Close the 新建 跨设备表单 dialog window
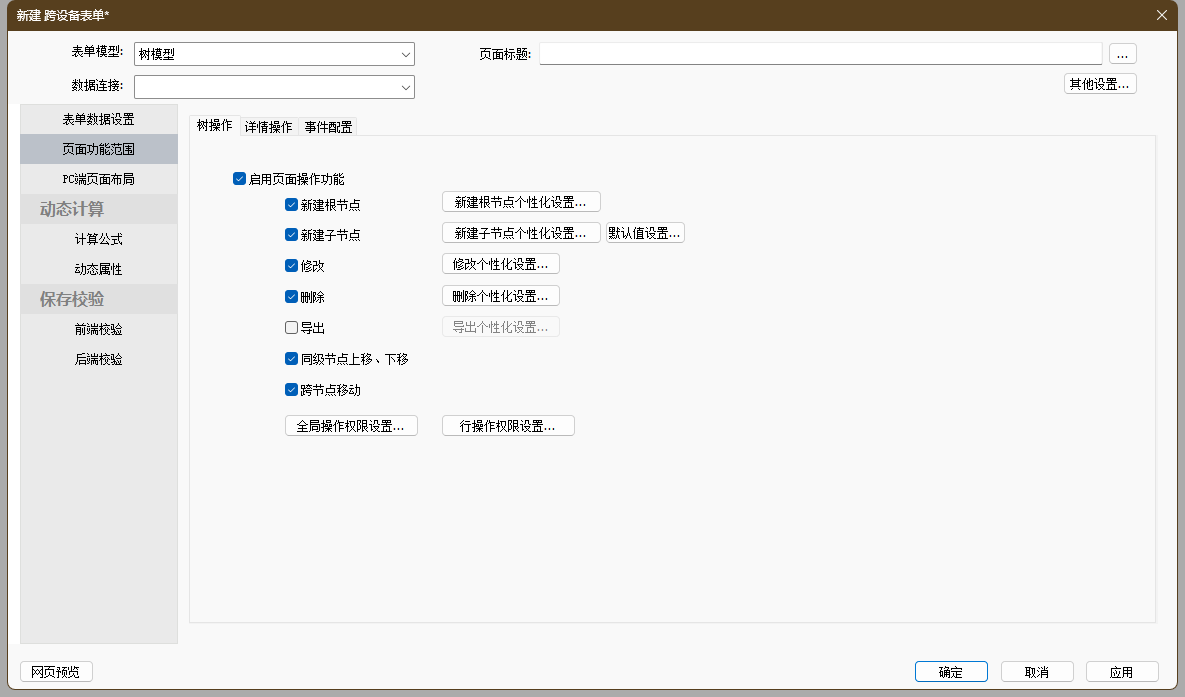Image resolution: width=1185 pixels, height=697 pixels. [x=1161, y=15]
